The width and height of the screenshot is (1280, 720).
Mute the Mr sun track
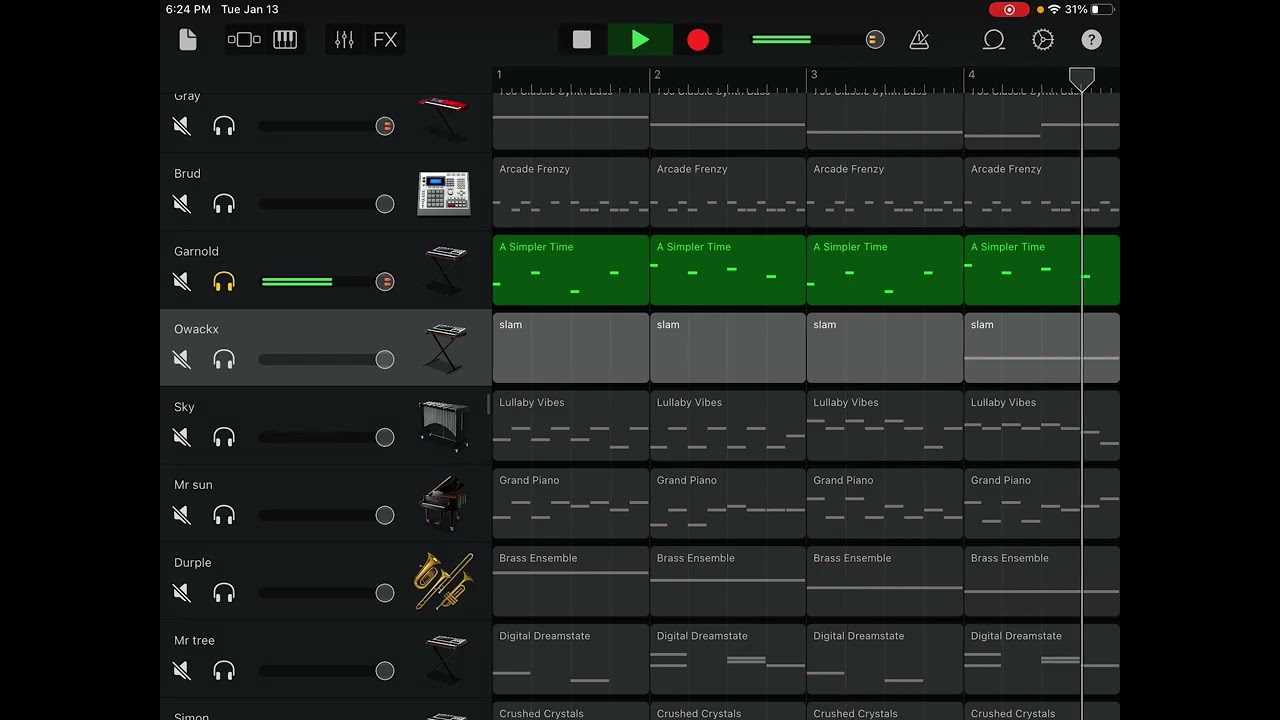[182, 516]
